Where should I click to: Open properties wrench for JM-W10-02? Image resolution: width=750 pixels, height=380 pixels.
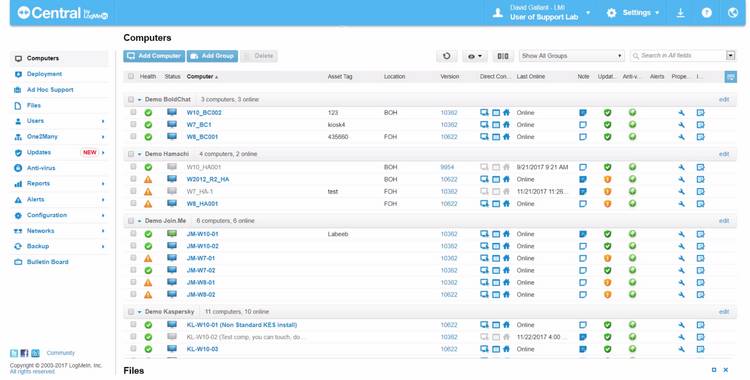[681, 246]
